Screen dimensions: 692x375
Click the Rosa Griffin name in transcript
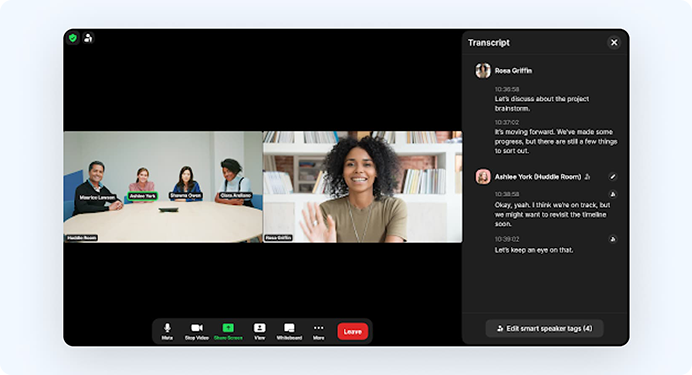(513, 71)
